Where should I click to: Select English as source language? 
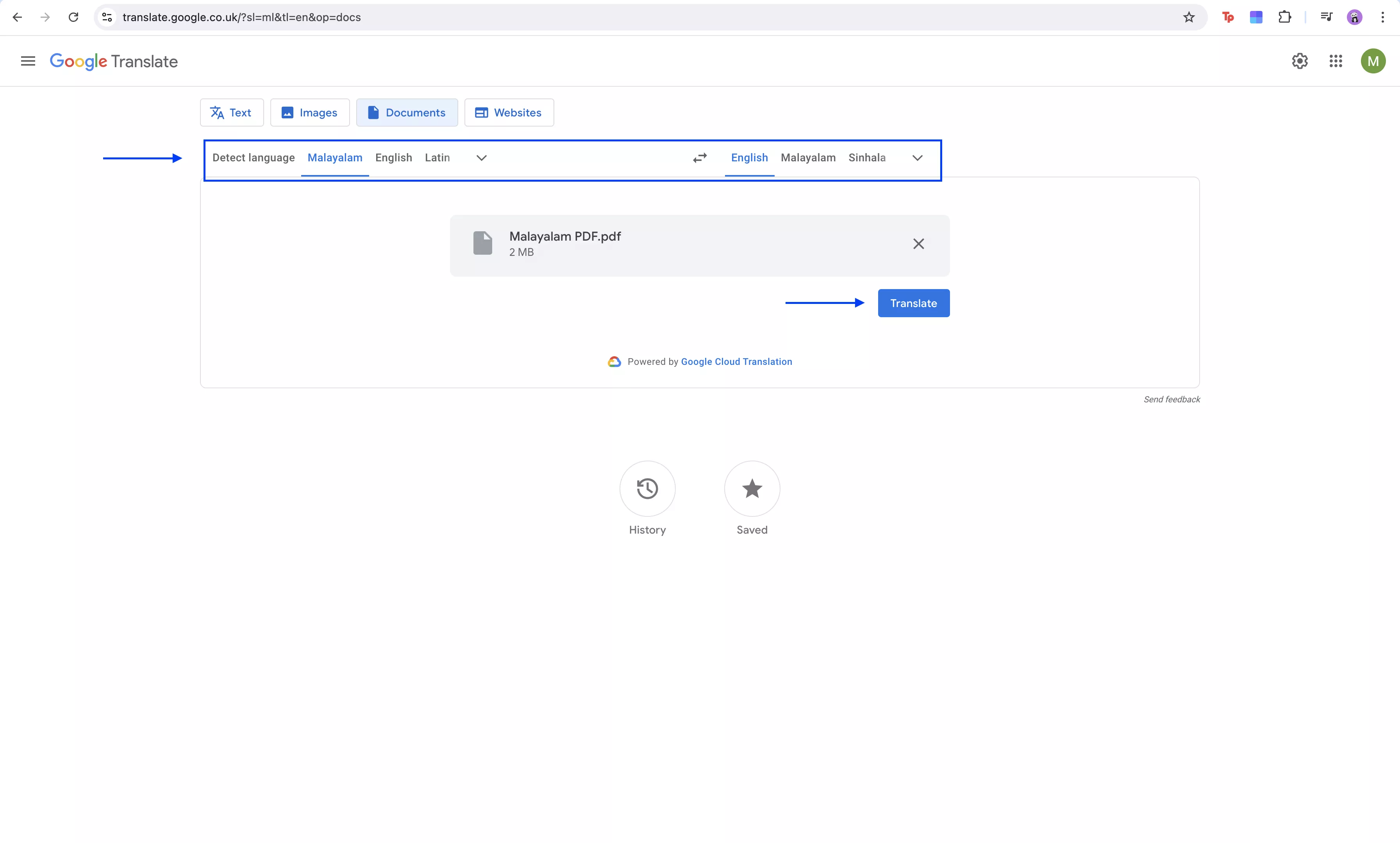coord(394,157)
